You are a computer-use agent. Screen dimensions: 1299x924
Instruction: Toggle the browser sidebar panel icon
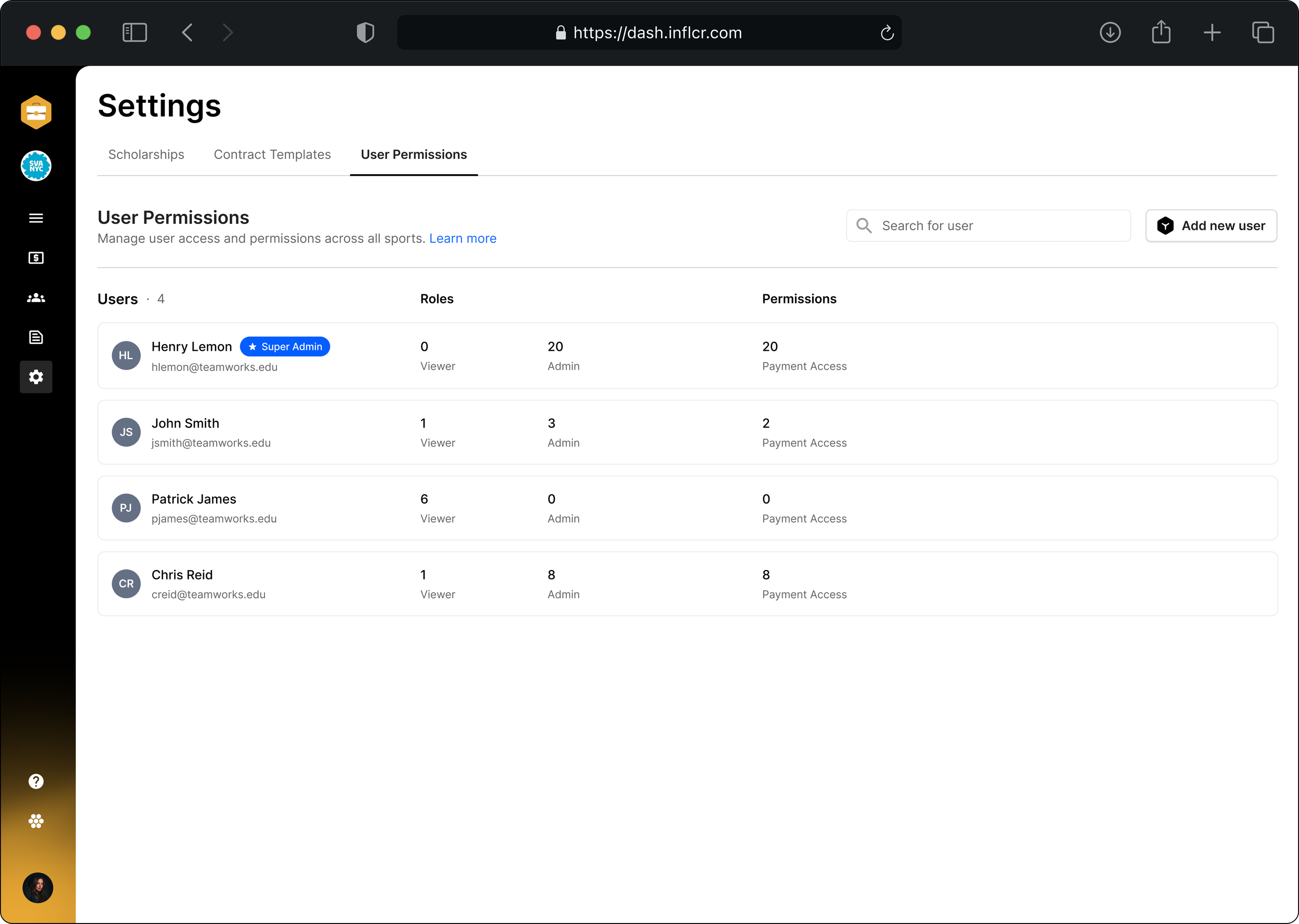[x=135, y=32]
